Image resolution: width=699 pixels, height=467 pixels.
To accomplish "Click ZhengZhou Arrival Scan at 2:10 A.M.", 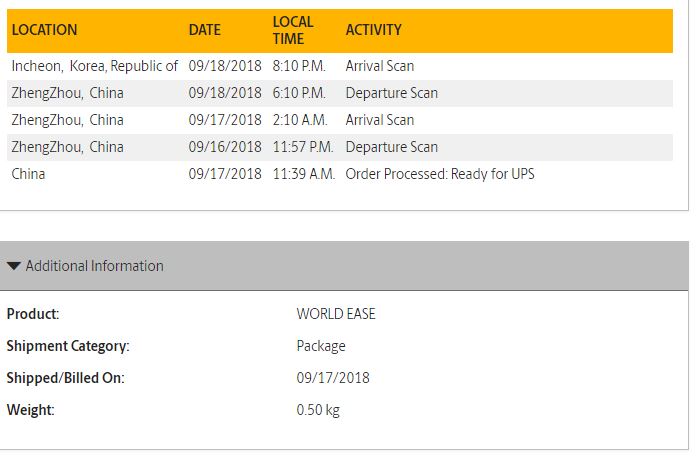I will (x=340, y=120).
